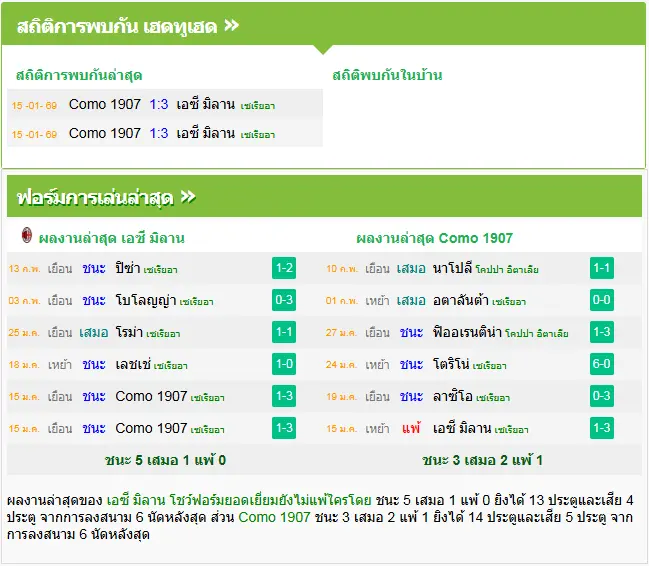Click เอซี มิลาน in Como's 15 ม.ค. row
649x566 pixels.
(462, 428)
